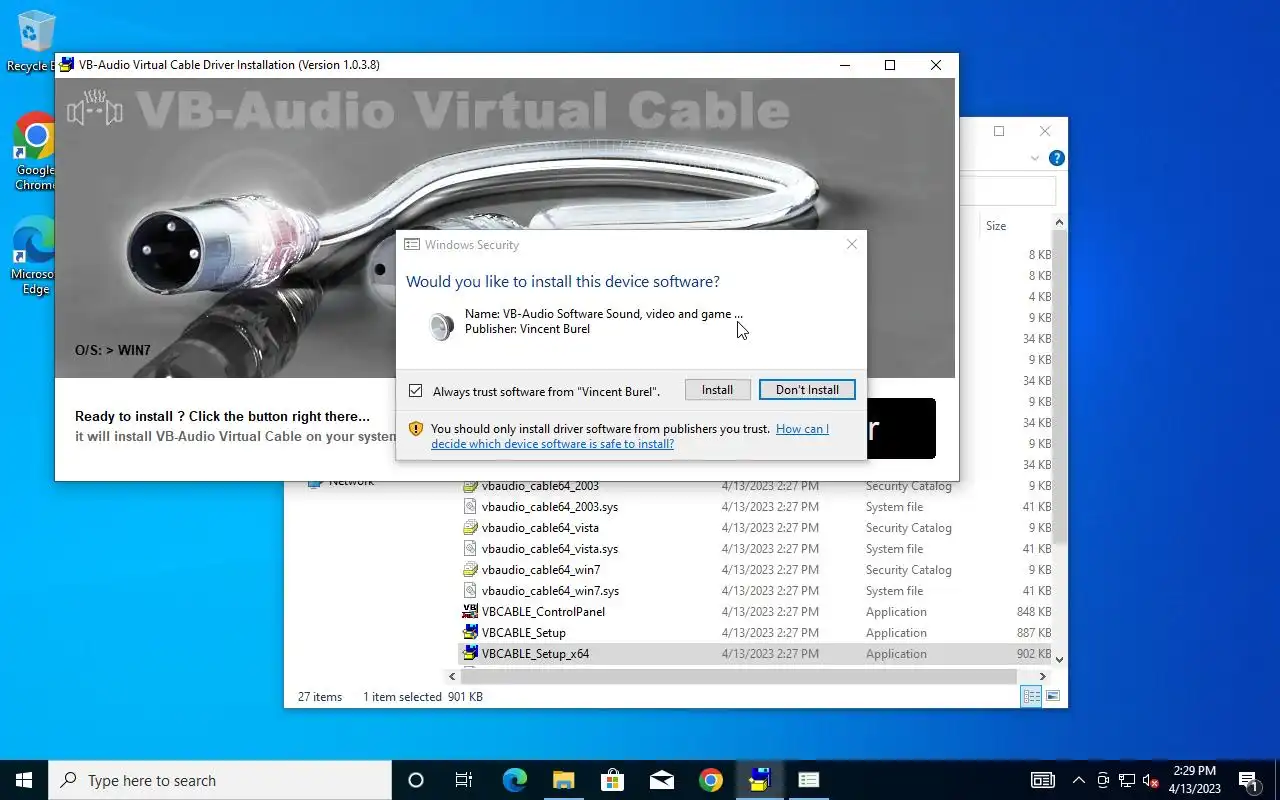The height and width of the screenshot is (800, 1280).
Task: Open News and interests on the taskbar
Action: [1043, 780]
